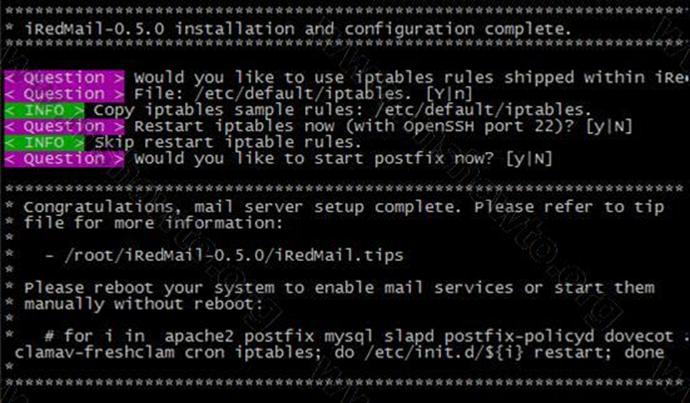
Task: Click the first green INFO tag
Action: point(44,110)
